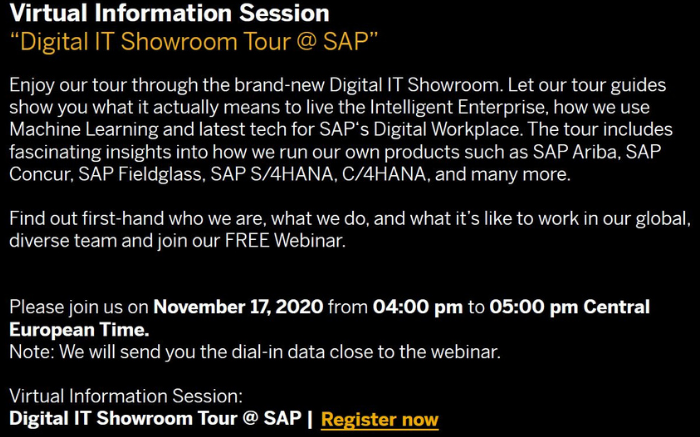
Task: Click the bold November 17, 2020 date
Action: (x=238, y=307)
